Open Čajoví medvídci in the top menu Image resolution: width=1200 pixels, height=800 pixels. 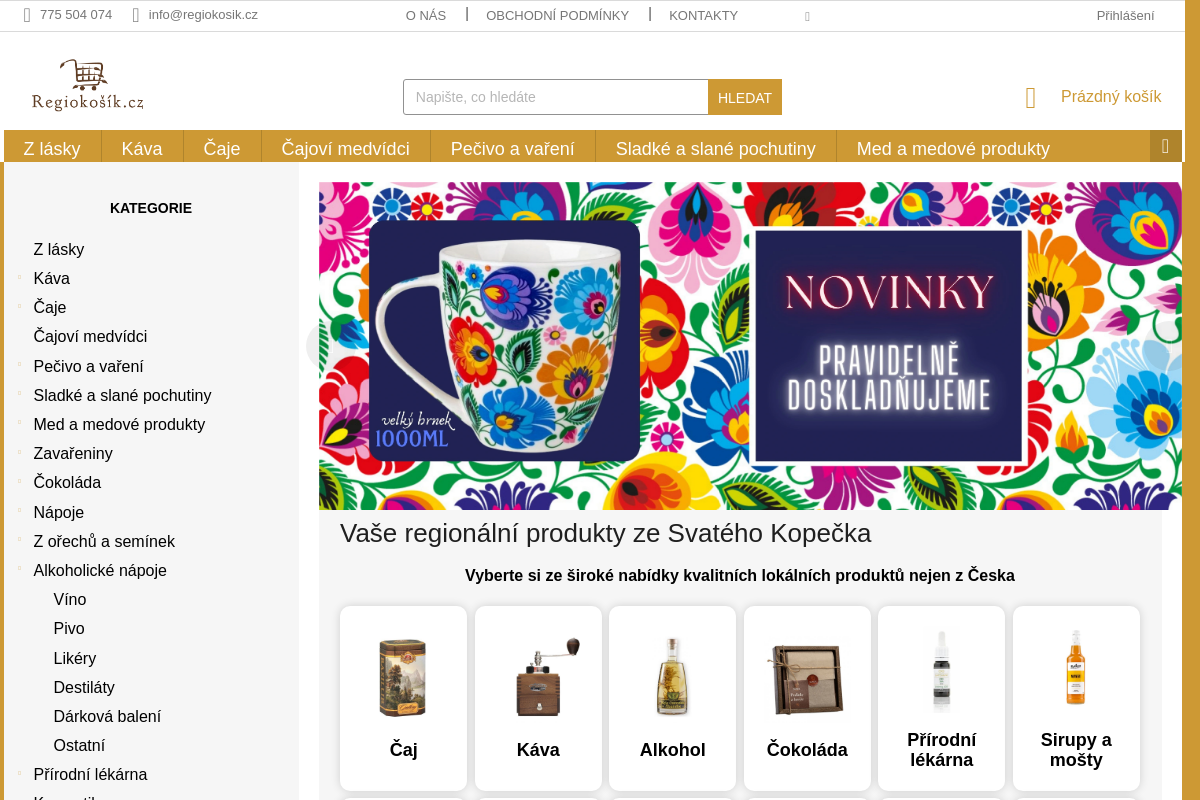pyautogui.click(x=346, y=148)
